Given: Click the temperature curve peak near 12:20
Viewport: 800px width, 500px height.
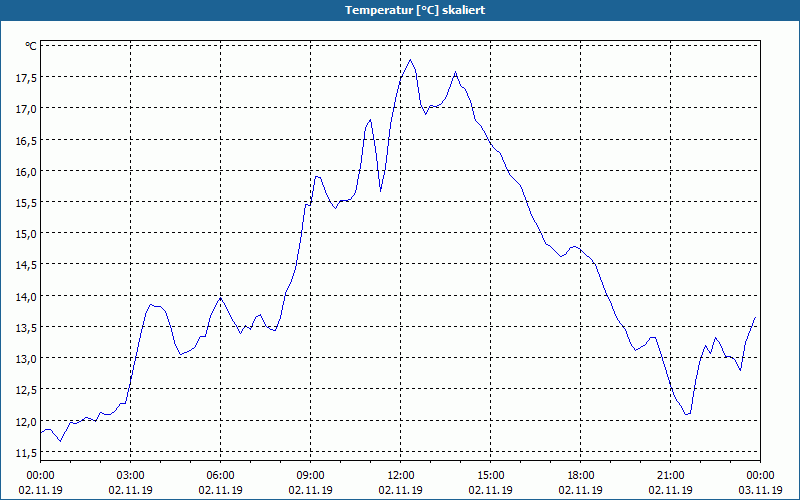Looking at the screenshot, I should 410,60.
